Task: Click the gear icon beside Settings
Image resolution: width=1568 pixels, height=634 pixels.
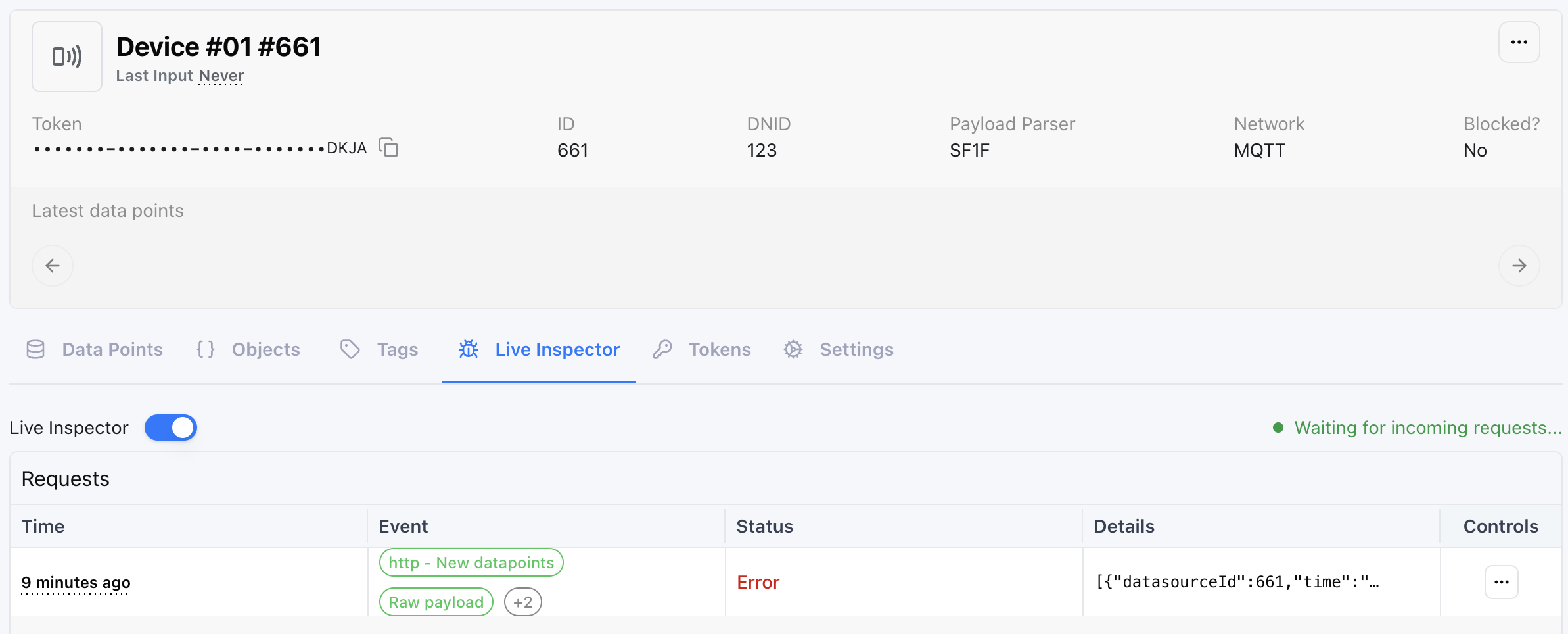Action: [x=793, y=349]
